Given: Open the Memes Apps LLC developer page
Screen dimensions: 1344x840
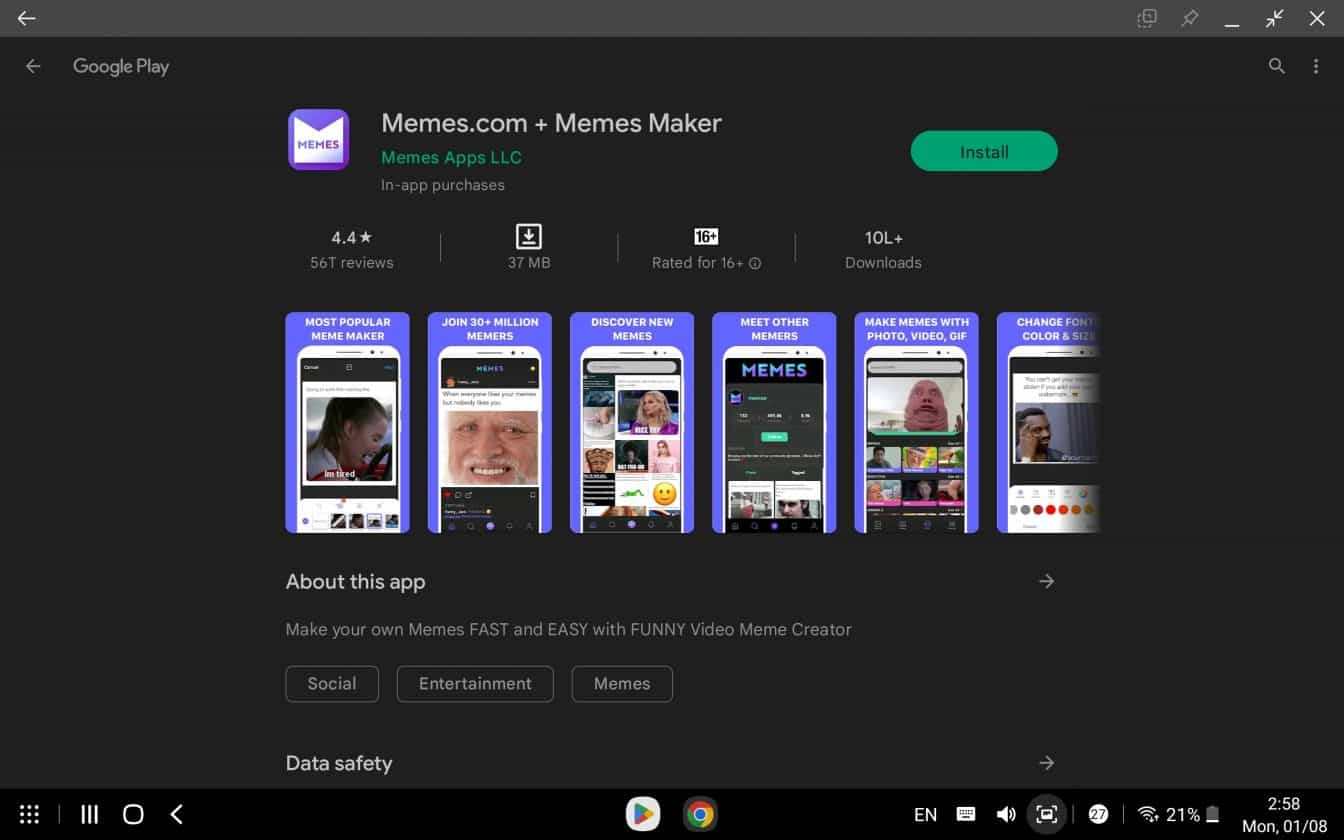Looking at the screenshot, I should click(x=451, y=157).
